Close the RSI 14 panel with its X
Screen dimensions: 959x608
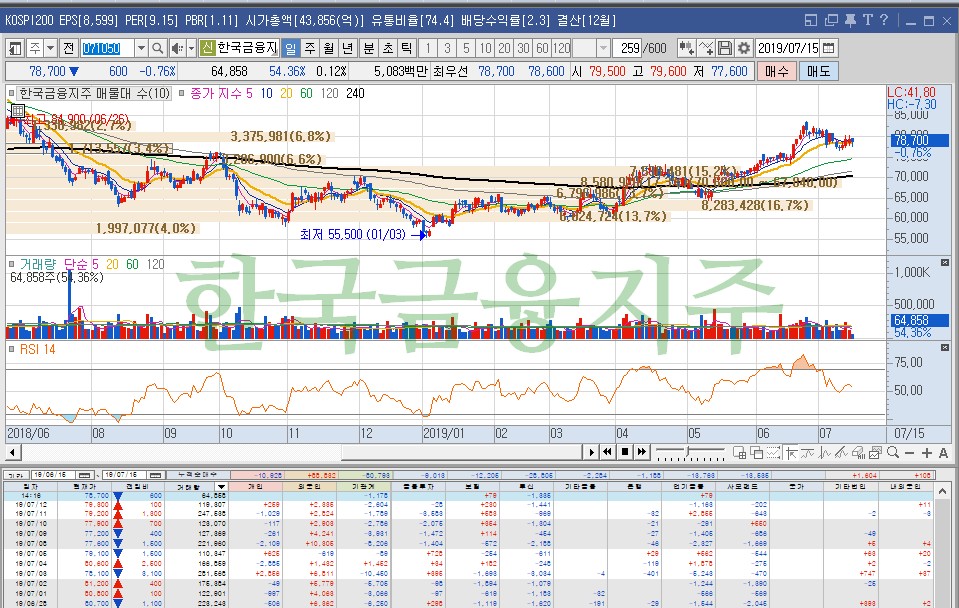[x=945, y=347]
